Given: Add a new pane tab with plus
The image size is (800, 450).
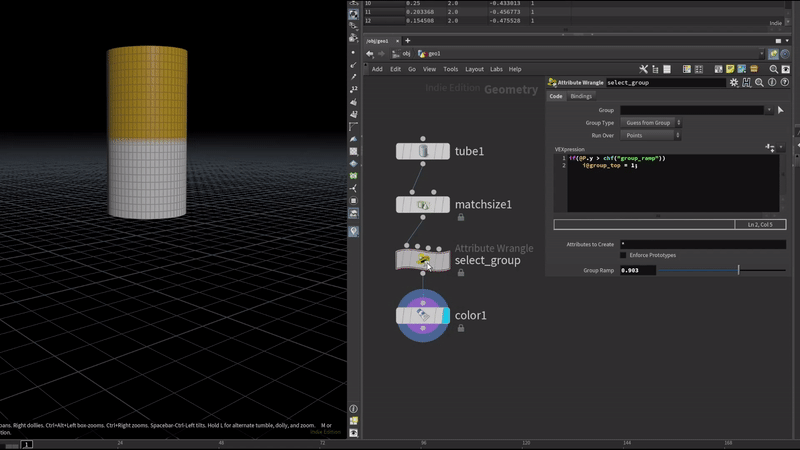Looking at the screenshot, I should click(x=408, y=41).
